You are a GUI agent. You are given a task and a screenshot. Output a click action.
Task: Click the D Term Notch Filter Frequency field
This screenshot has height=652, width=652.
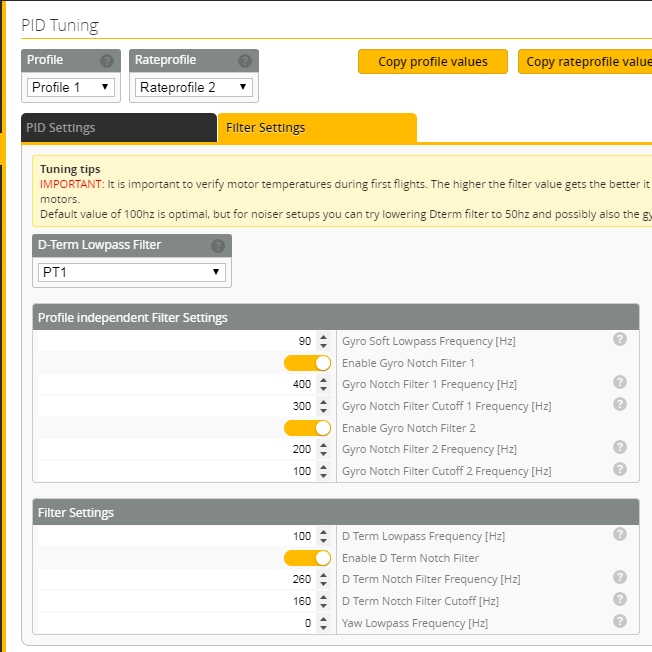pyautogui.click(x=177, y=579)
